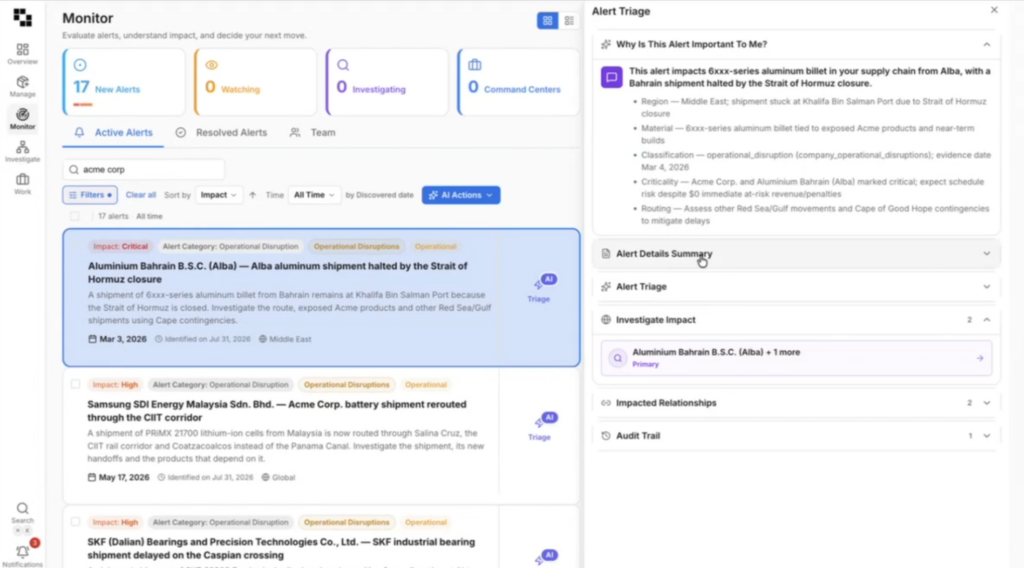
Task: Click the Command Centers briefcase icon
Action: pyautogui.click(x=475, y=65)
